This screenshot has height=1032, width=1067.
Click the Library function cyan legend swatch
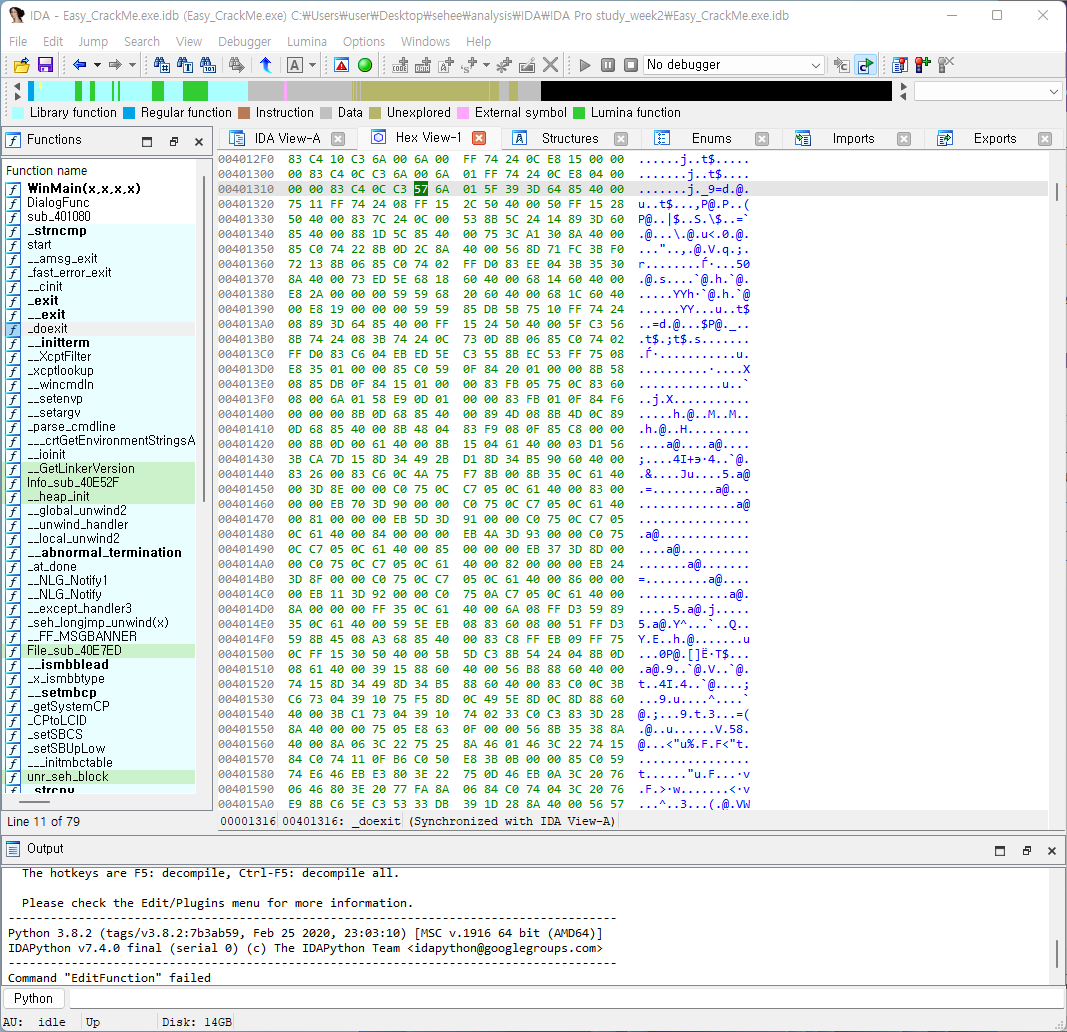click(18, 113)
